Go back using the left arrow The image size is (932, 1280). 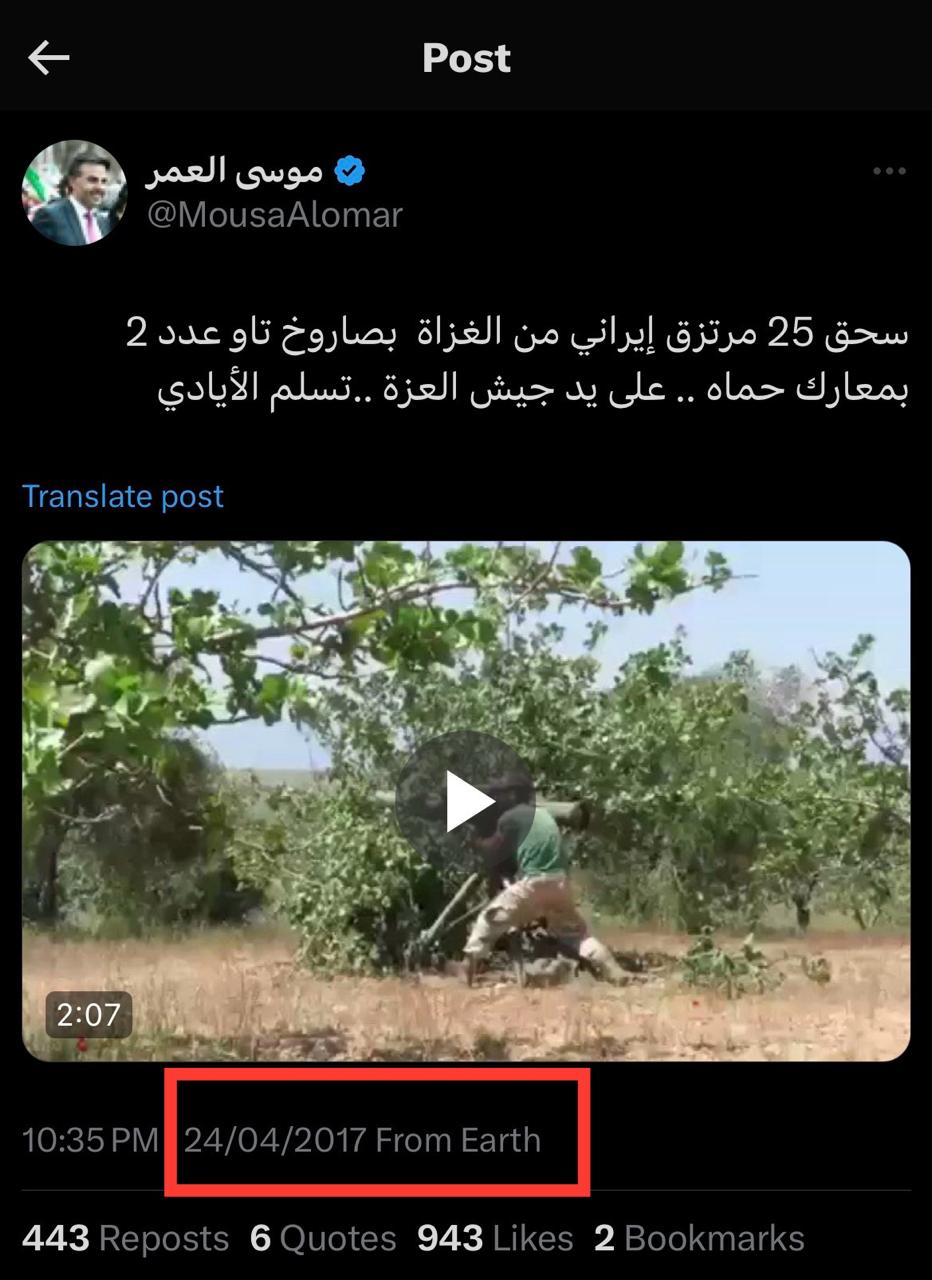pos(48,58)
